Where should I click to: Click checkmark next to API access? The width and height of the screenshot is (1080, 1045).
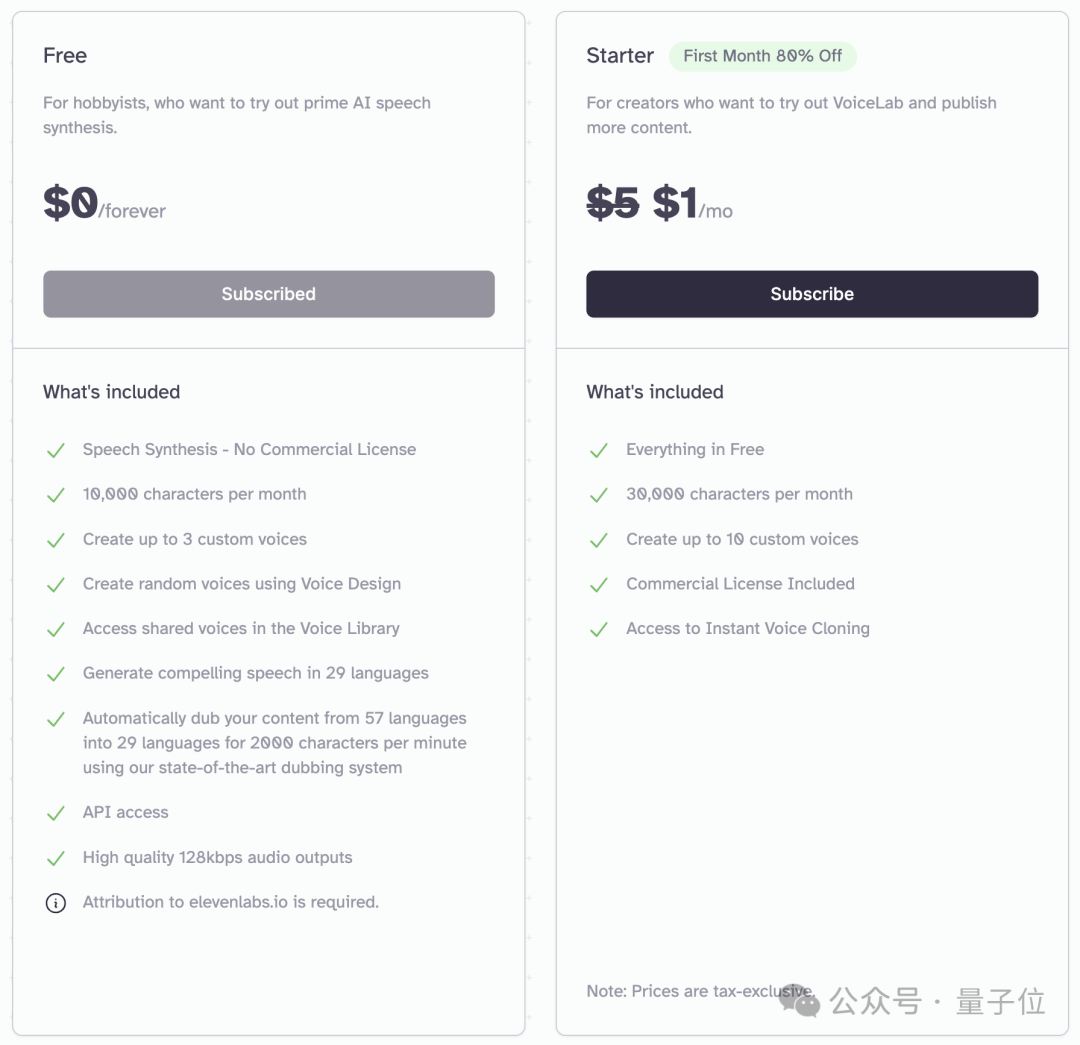tap(56, 814)
